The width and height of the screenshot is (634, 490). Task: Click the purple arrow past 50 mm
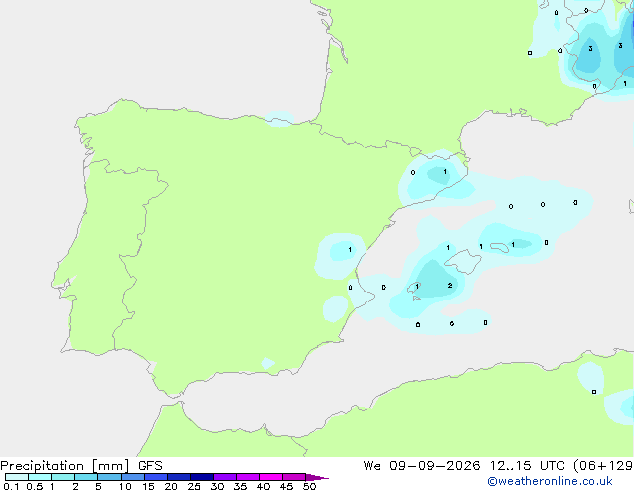317,477
